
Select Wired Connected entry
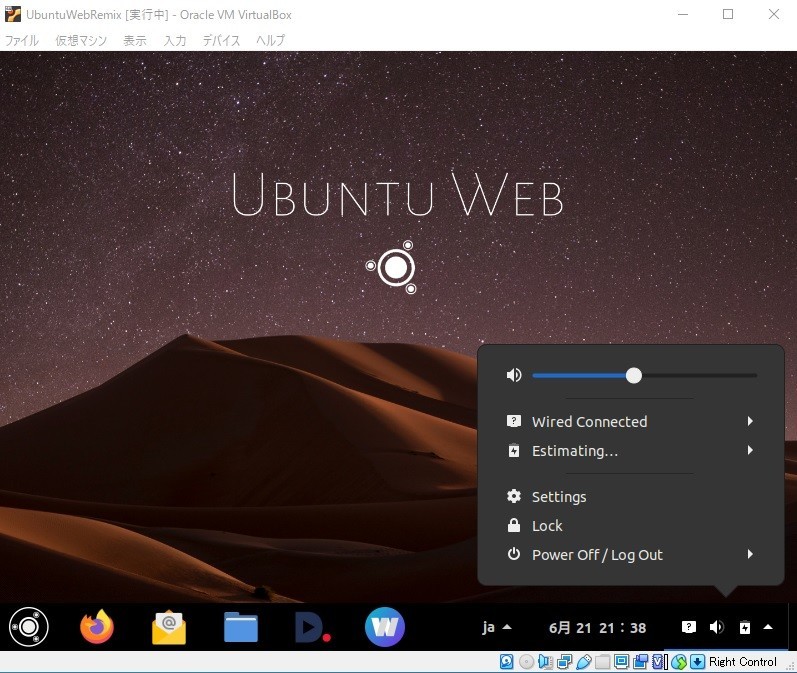(630, 421)
